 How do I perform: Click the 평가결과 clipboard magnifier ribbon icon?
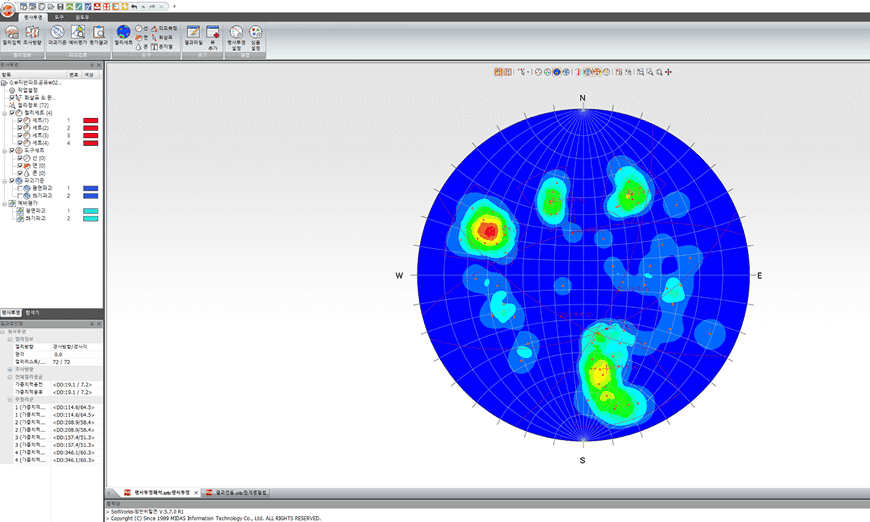pos(98,36)
